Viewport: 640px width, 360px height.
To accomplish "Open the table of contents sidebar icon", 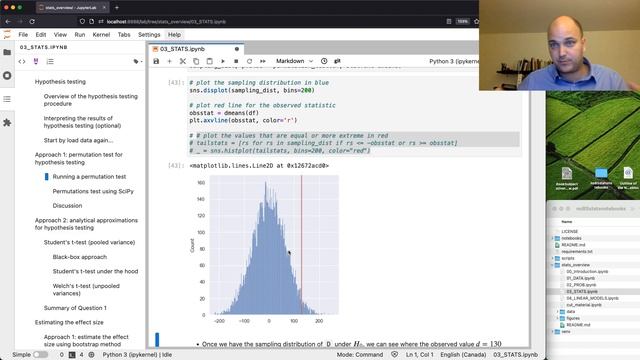I will 7,99.
